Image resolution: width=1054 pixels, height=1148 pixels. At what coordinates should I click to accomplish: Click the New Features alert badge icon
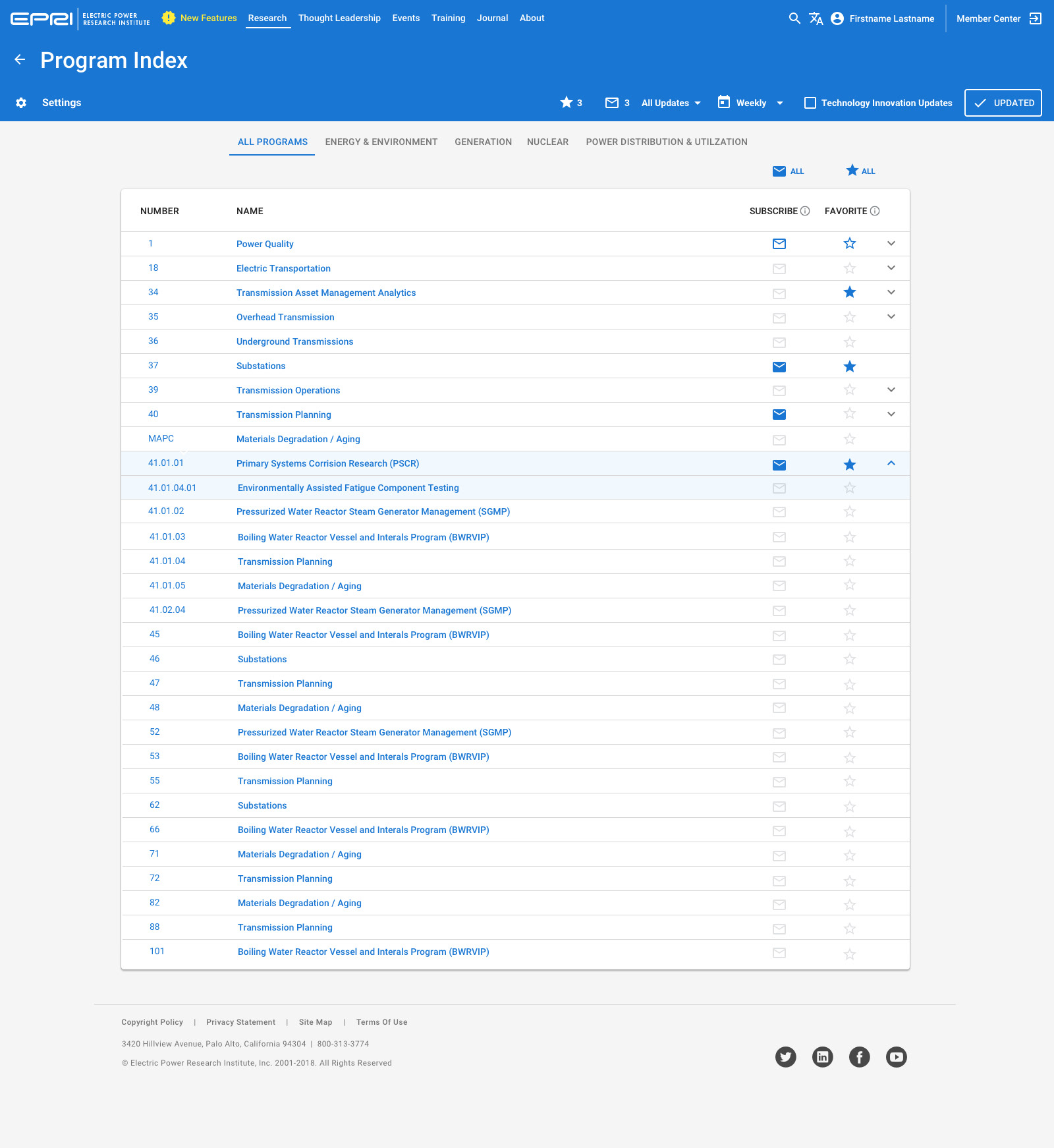tap(169, 18)
